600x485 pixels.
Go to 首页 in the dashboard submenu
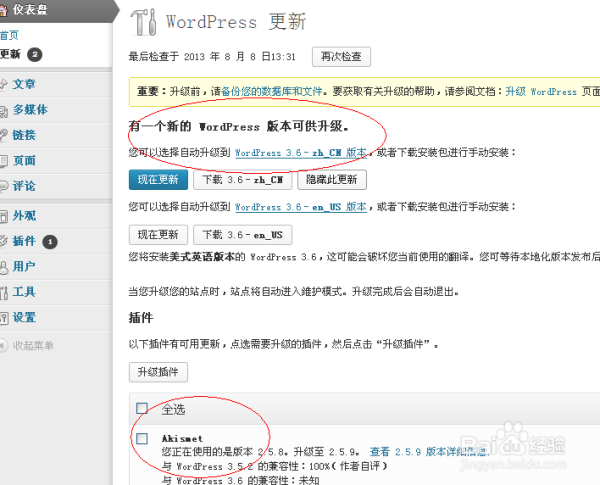point(9,36)
